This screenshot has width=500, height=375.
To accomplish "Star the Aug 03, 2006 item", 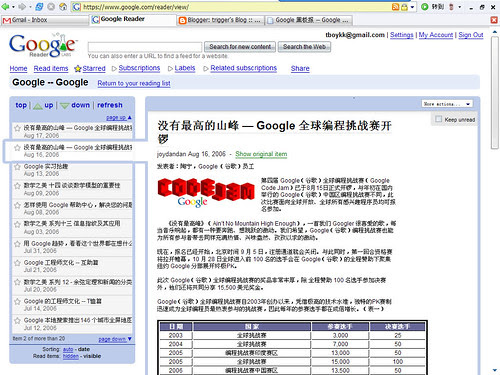I will click(x=17, y=224).
